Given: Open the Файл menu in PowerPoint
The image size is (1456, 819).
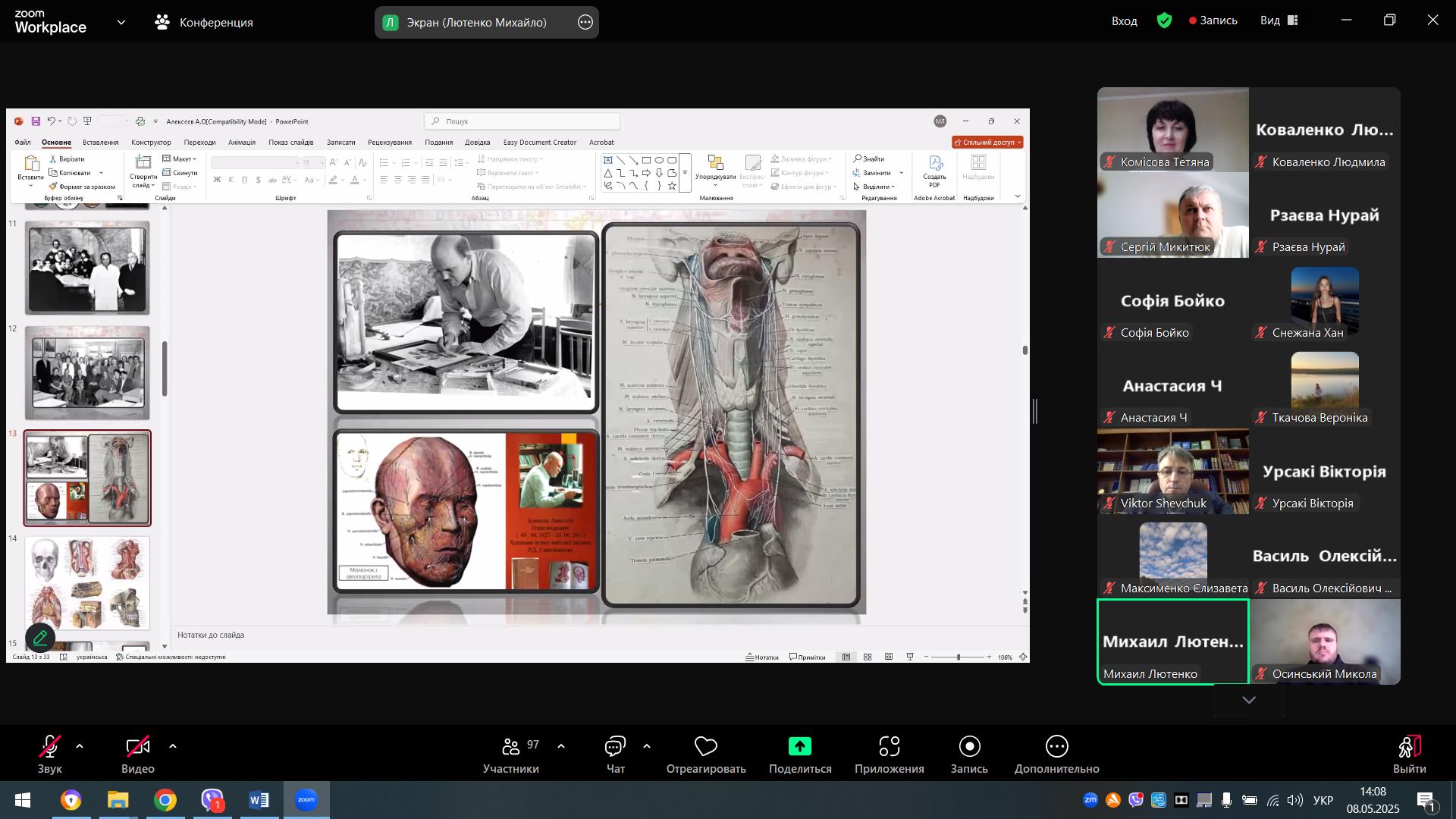Looking at the screenshot, I should 23,142.
